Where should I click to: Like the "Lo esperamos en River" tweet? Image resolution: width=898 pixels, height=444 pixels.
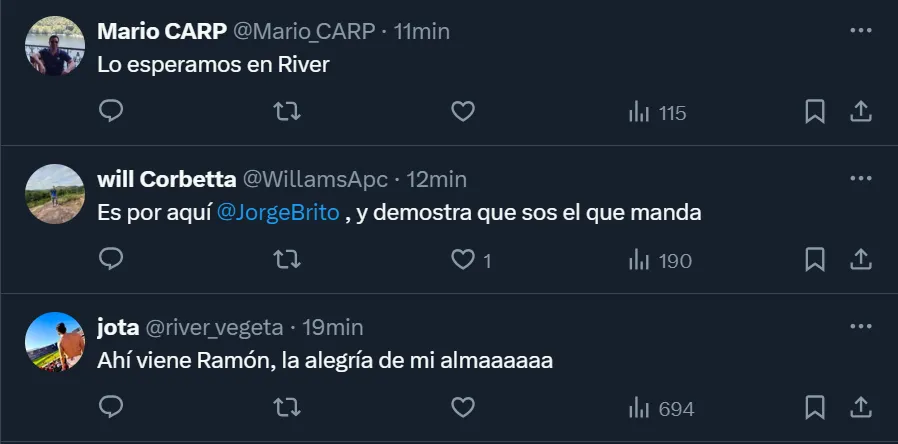click(462, 112)
